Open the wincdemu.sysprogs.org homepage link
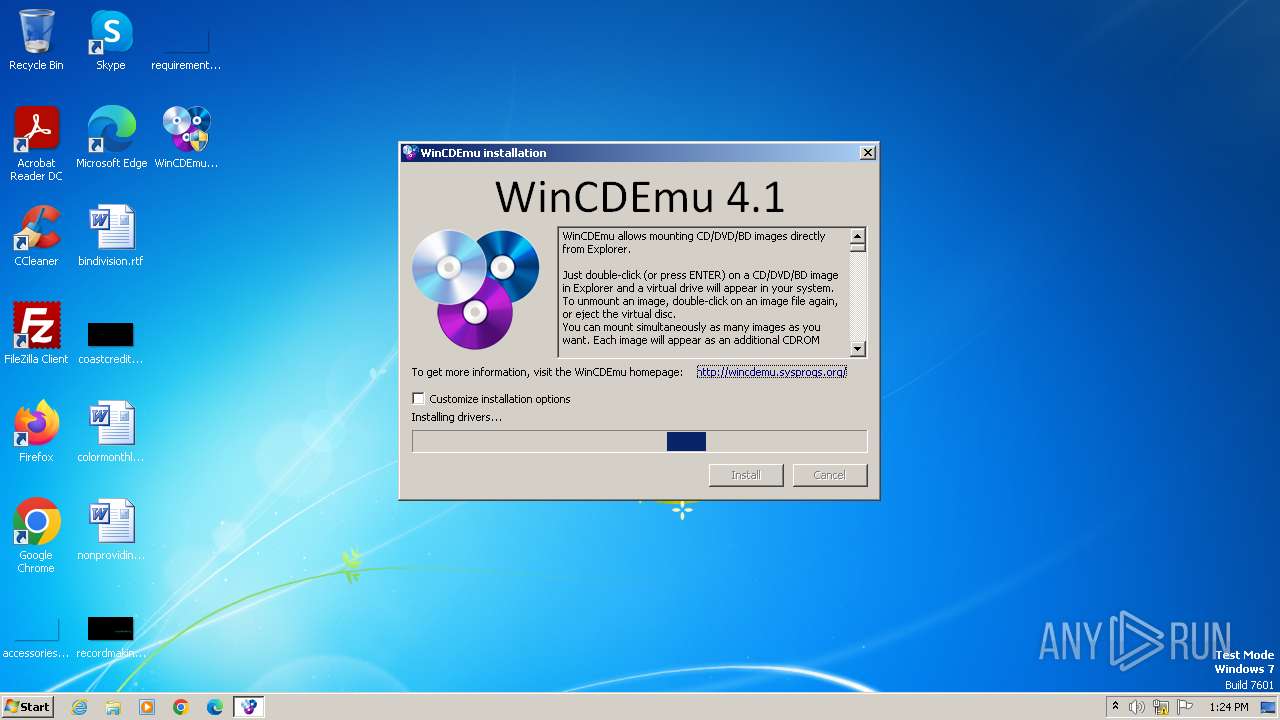1280x720 pixels. 772,372
